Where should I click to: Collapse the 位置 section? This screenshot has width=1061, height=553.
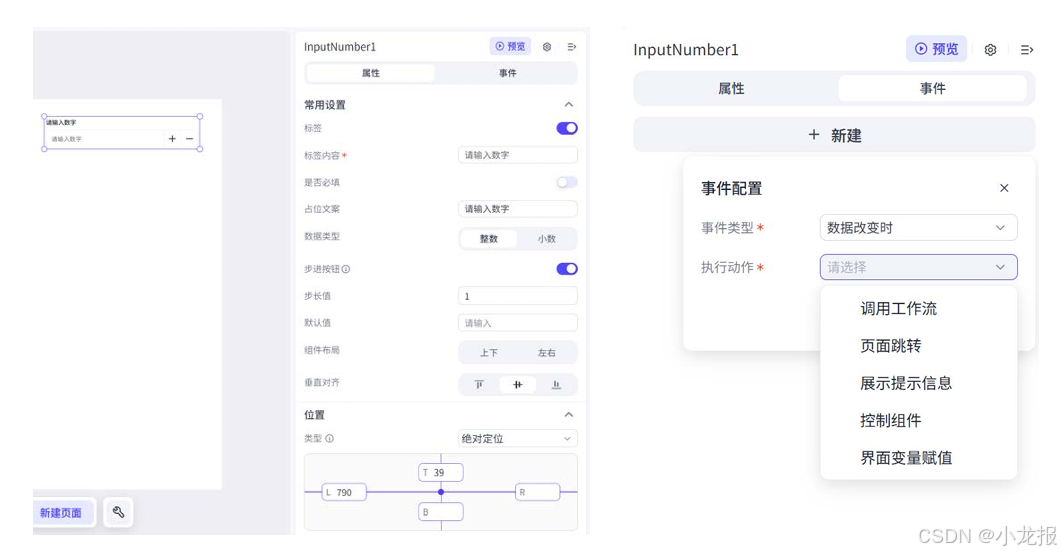tap(568, 414)
